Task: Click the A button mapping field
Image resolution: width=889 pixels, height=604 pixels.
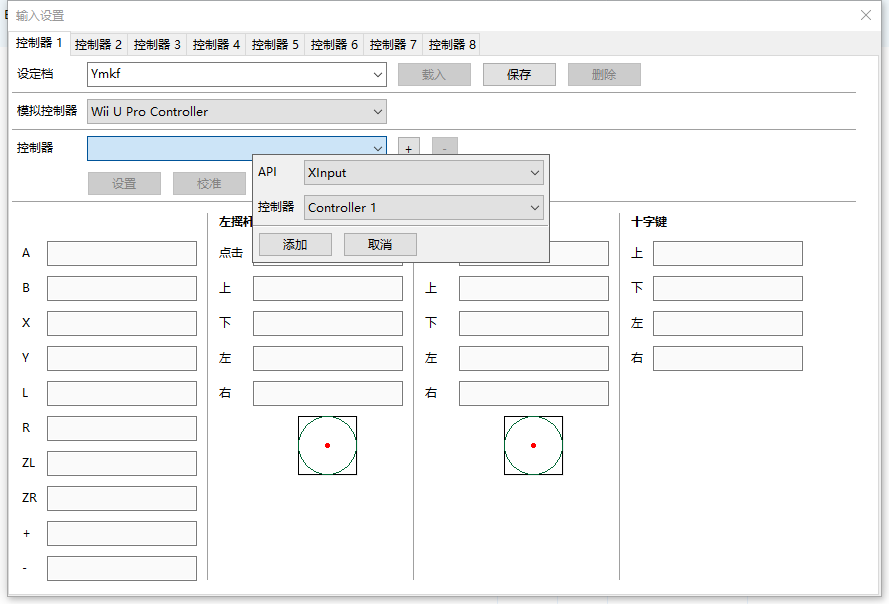Action: coord(122,254)
